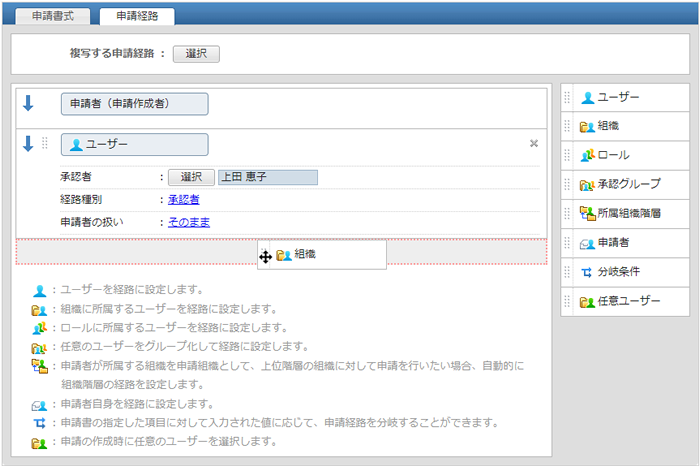
Task: Select the 分岐条件 branch icon
Action: [x=588, y=272]
